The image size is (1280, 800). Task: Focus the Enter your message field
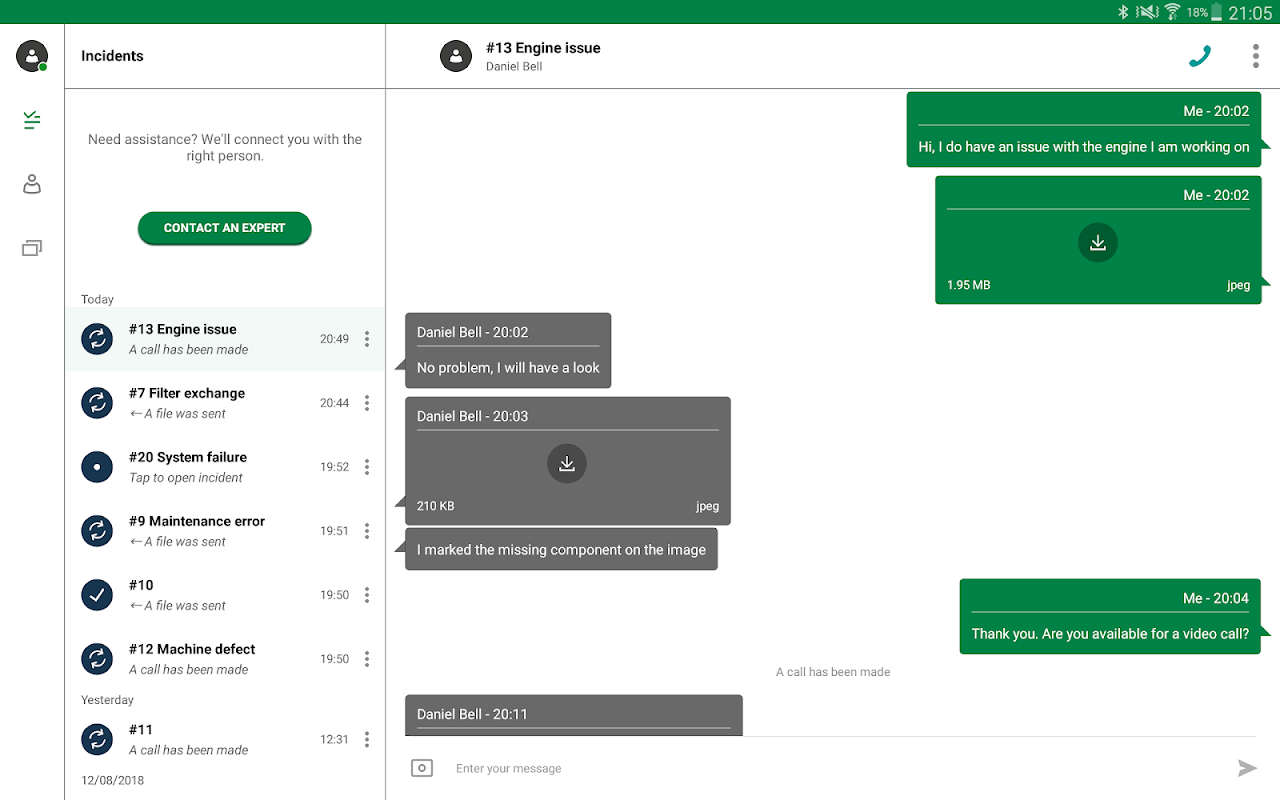pyautogui.click(x=835, y=768)
